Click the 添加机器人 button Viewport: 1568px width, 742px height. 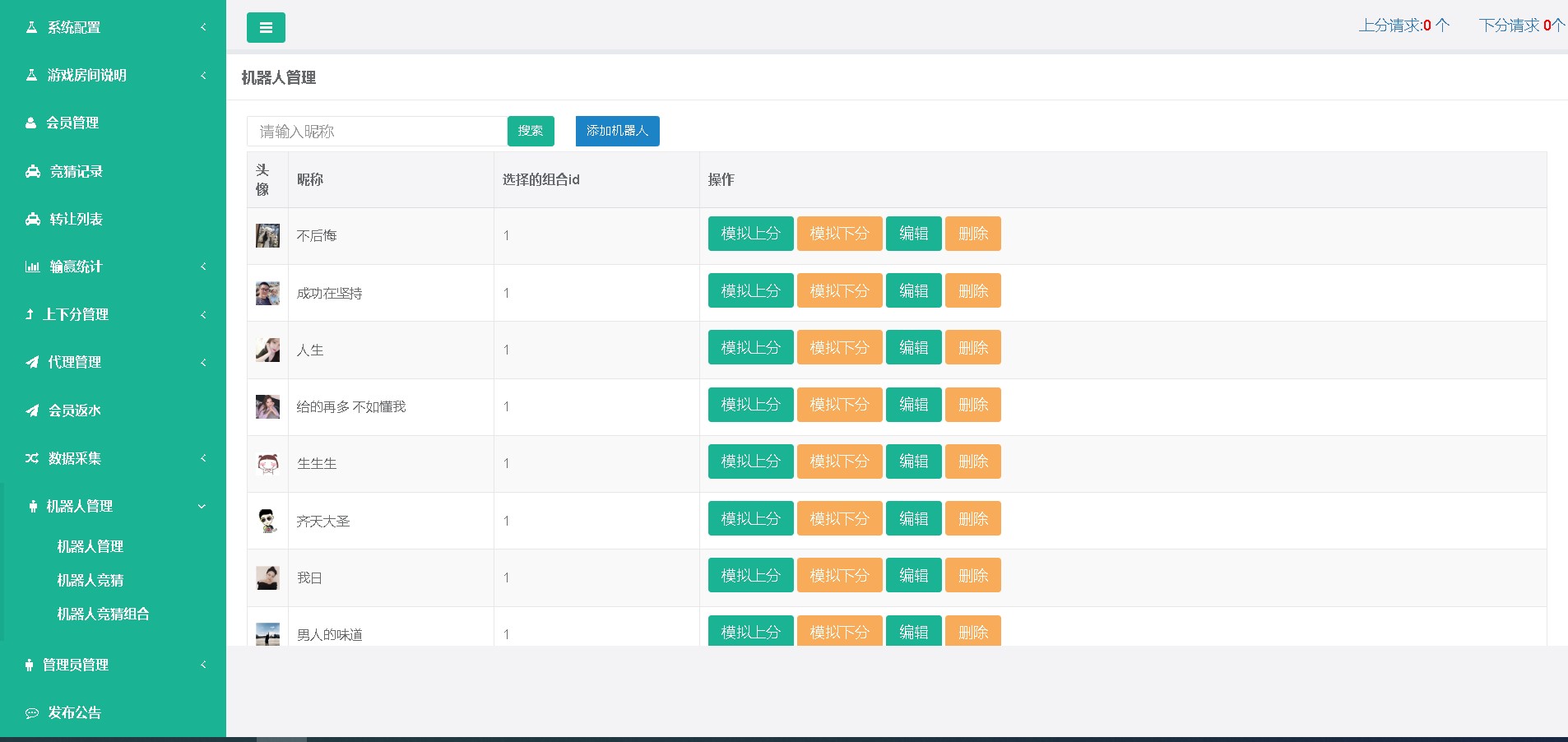pos(617,132)
